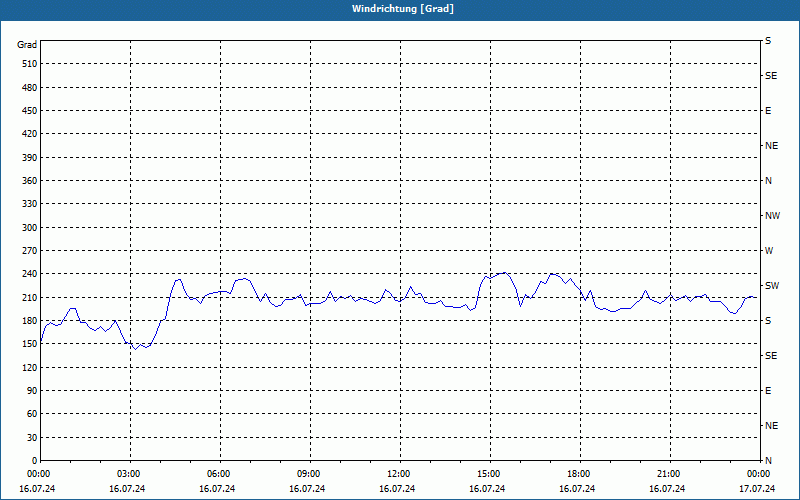Select the 210 y-axis value
The width and height of the screenshot is (800, 500).
[x=30, y=297]
